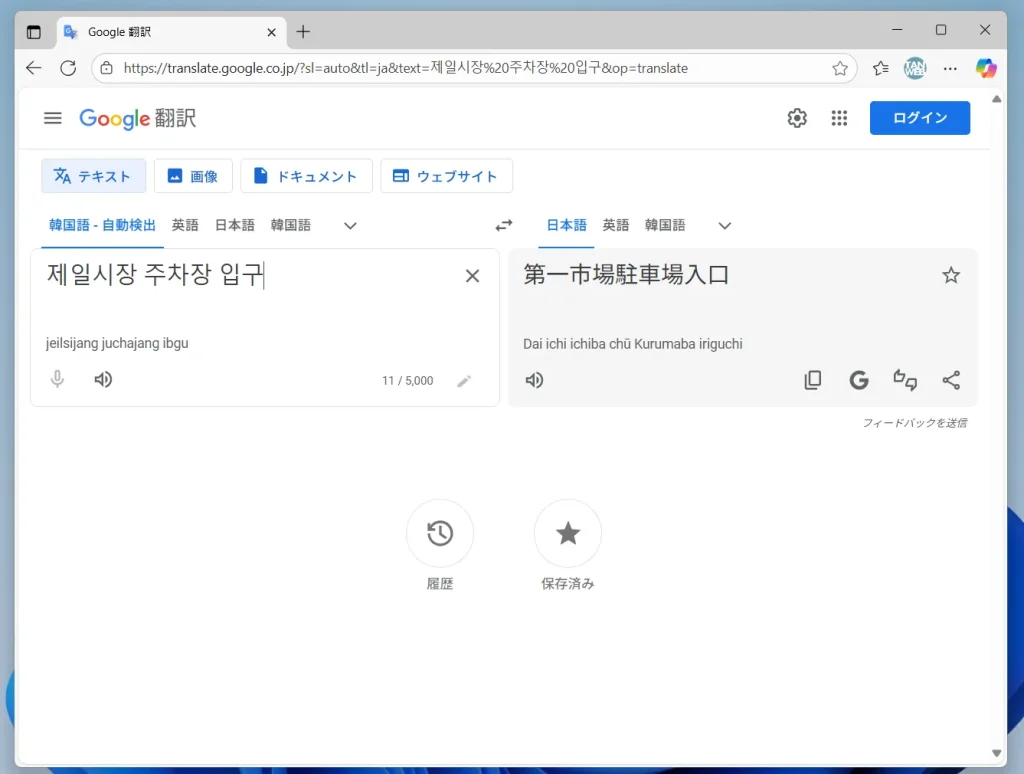Screen dimensions: 1024x774
Task: Swap source and target languages
Action: [504, 225]
